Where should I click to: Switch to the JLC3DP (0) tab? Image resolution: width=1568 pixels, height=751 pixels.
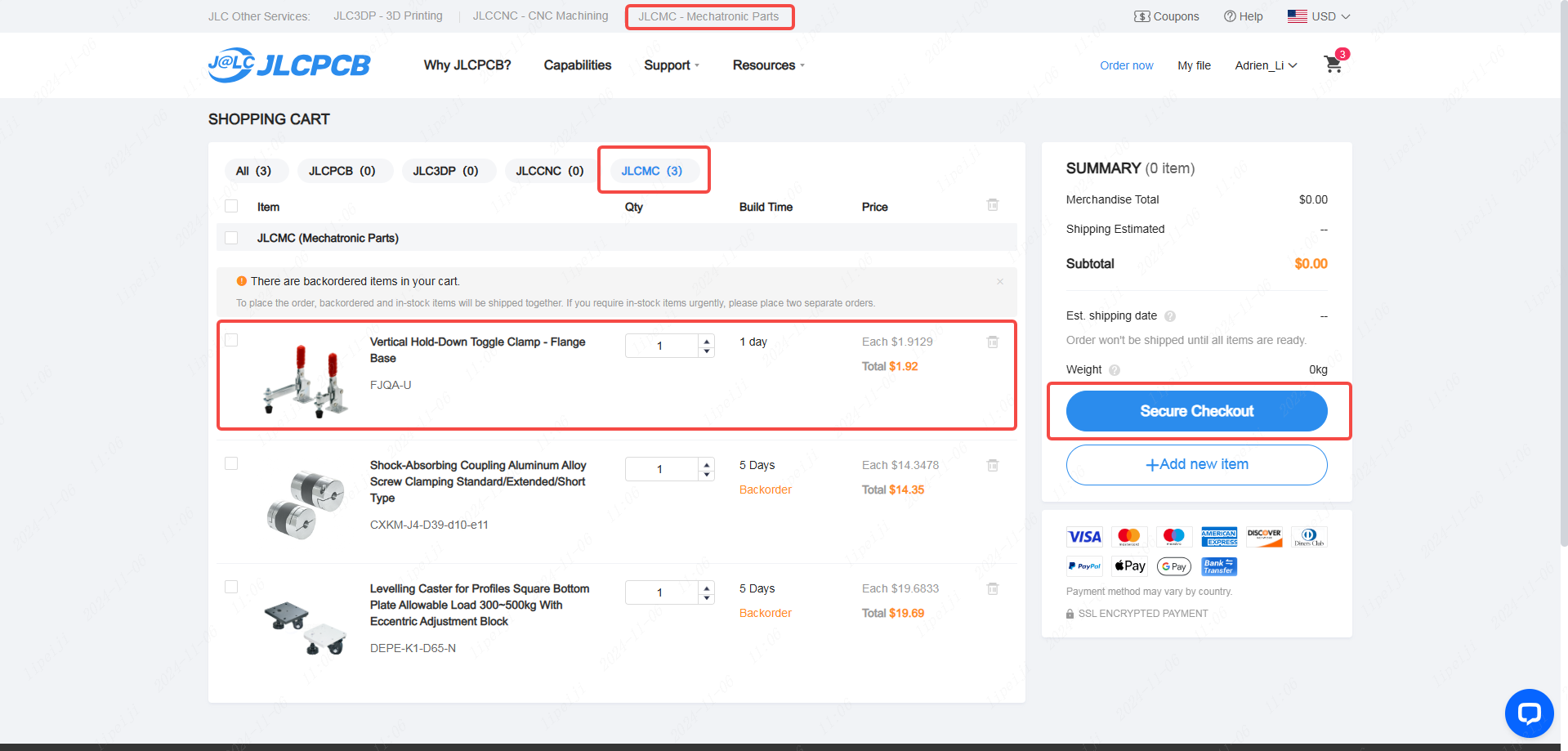point(449,171)
